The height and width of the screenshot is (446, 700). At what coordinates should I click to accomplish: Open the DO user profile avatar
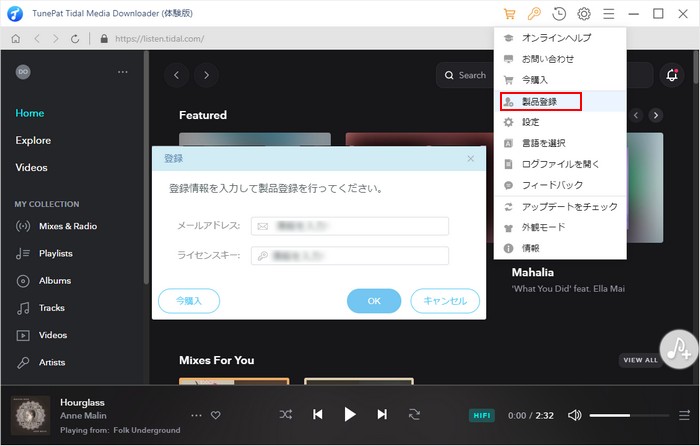coord(23,72)
